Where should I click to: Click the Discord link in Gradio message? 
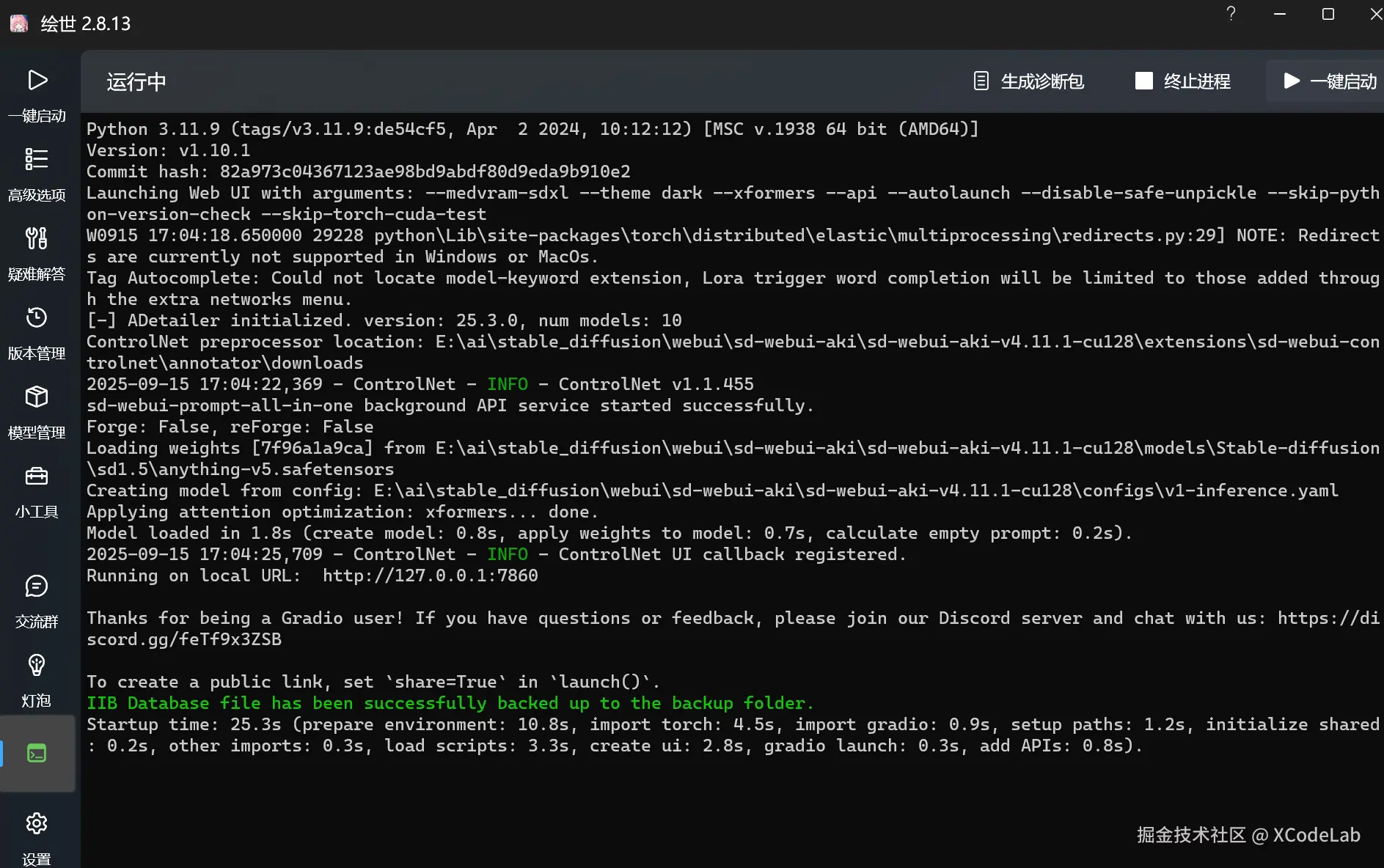[733, 628]
